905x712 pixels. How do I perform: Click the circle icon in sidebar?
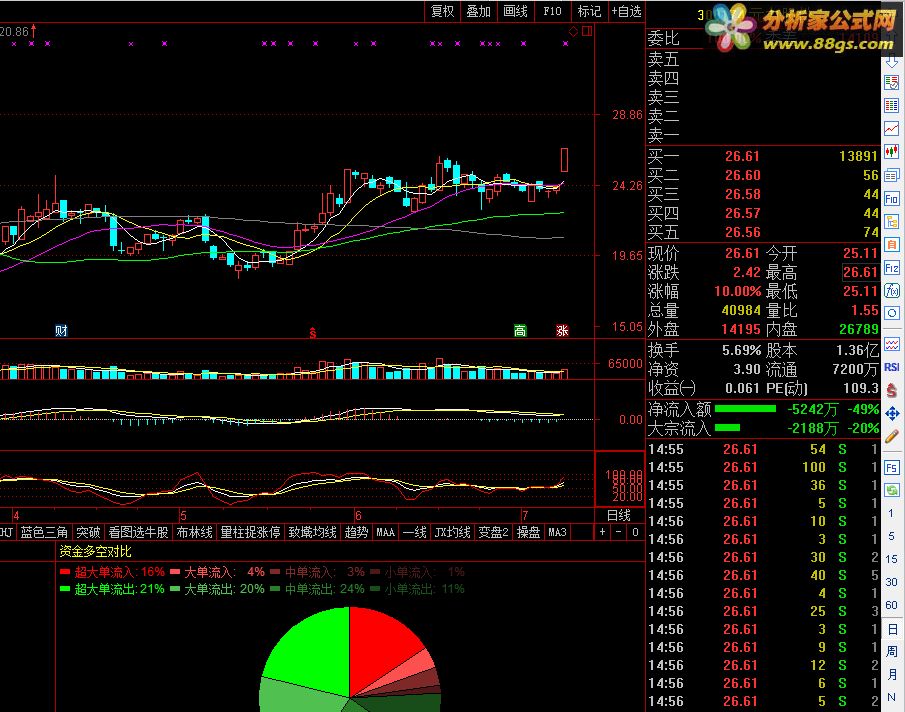tap(892, 313)
